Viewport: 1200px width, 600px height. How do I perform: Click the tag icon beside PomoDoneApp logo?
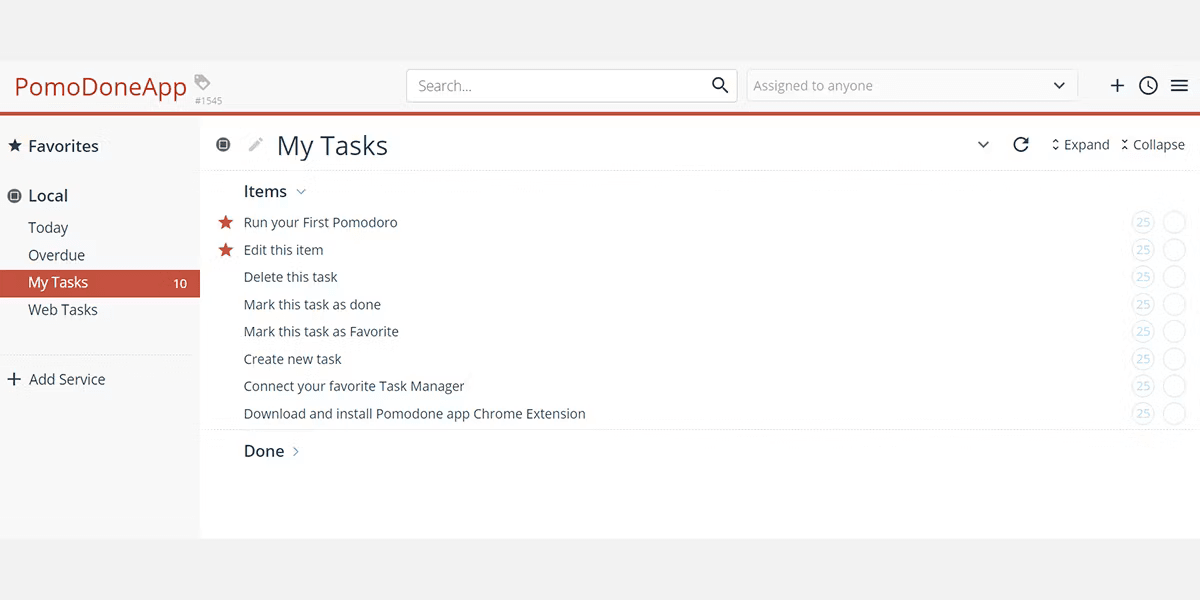(202, 82)
